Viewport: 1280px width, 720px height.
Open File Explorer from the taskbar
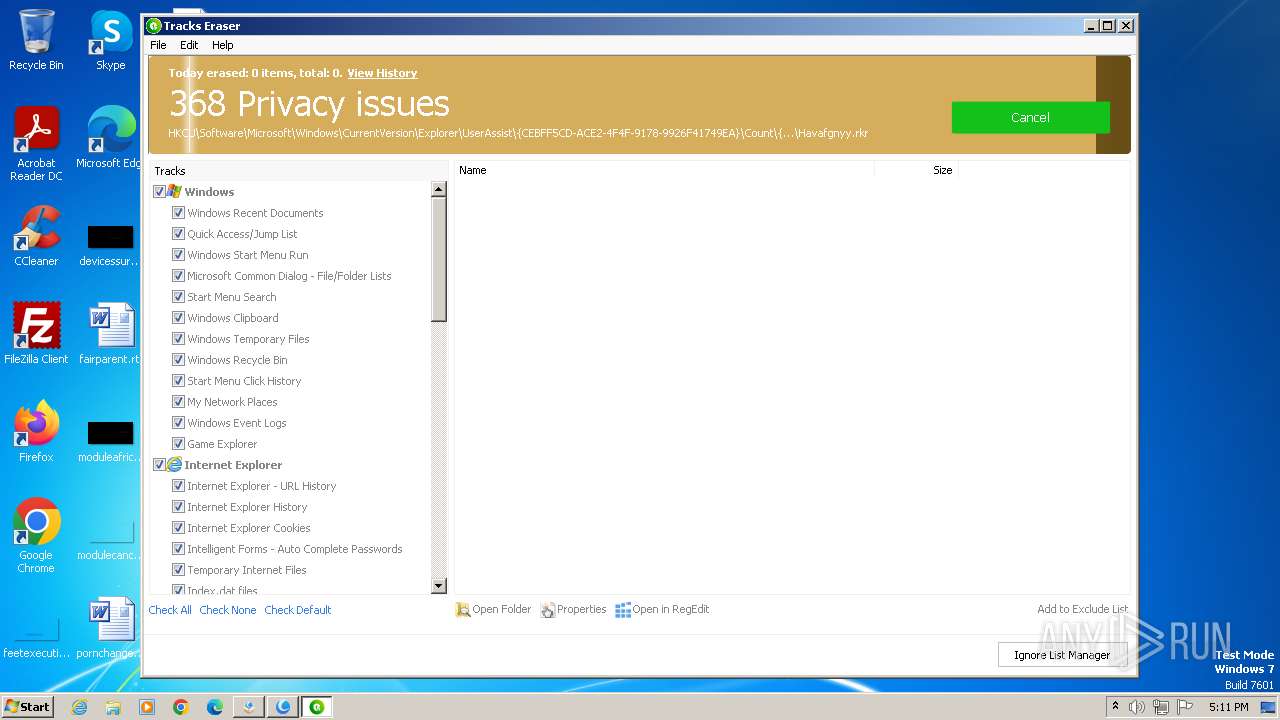113,707
